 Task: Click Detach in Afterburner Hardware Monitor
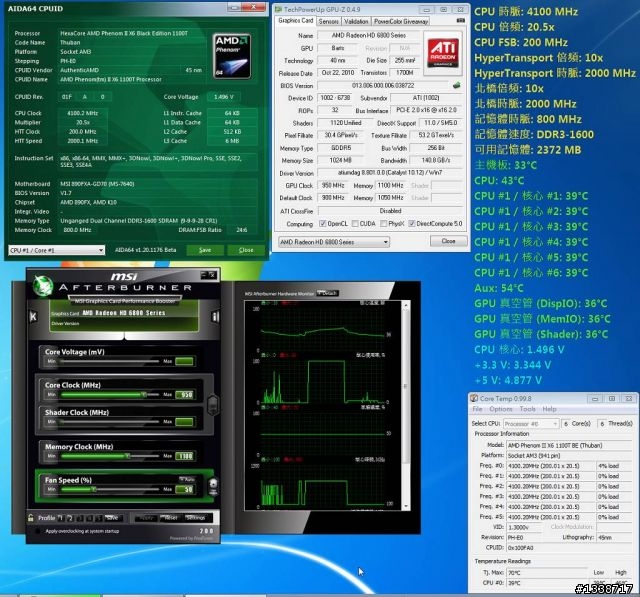tap(327, 293)
